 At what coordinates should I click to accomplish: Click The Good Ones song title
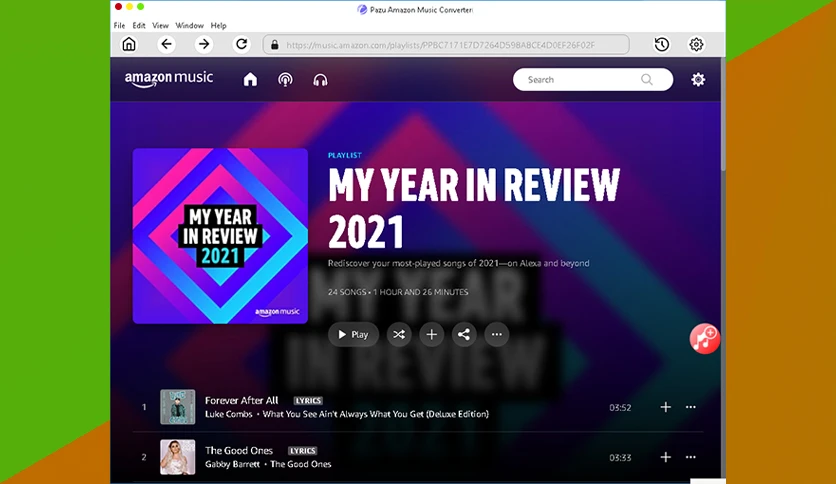[238, 450]
